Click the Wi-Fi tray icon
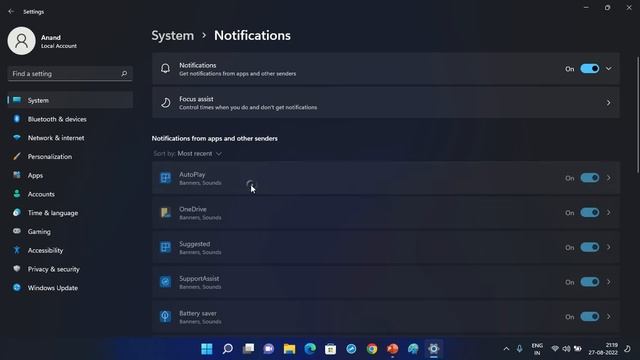Viewport: 640px width, 360px height. tap(555, 349)
